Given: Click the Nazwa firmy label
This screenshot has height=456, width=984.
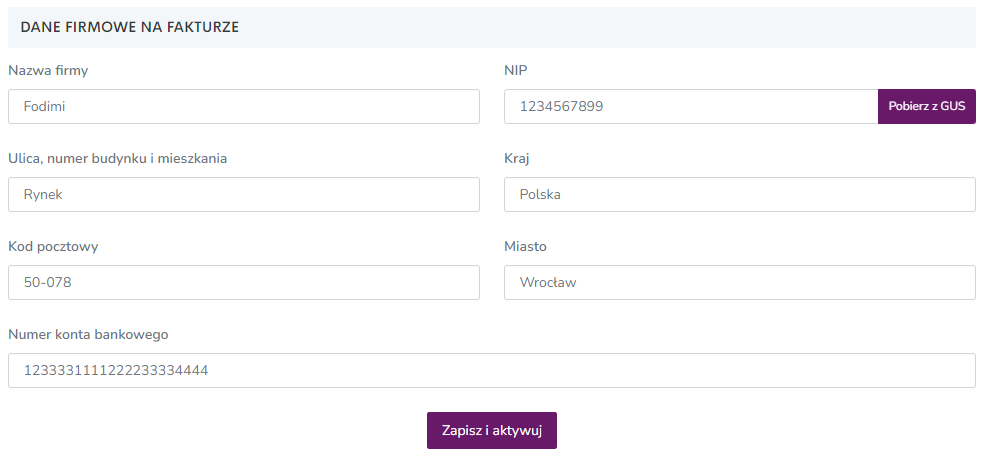Looking at the screenshot, I should coord(48,70).
